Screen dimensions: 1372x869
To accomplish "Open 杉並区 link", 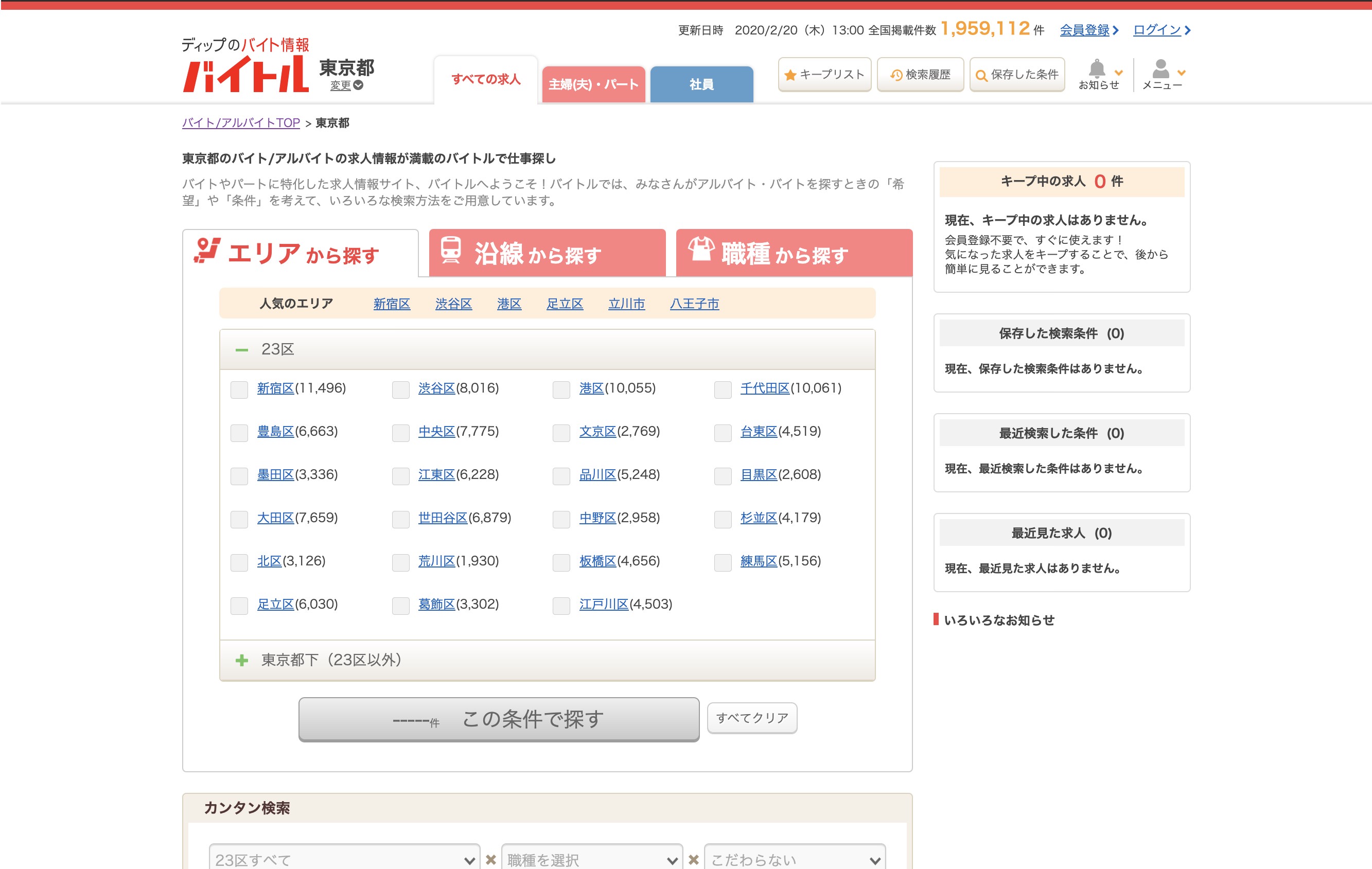I will (759, 518).
